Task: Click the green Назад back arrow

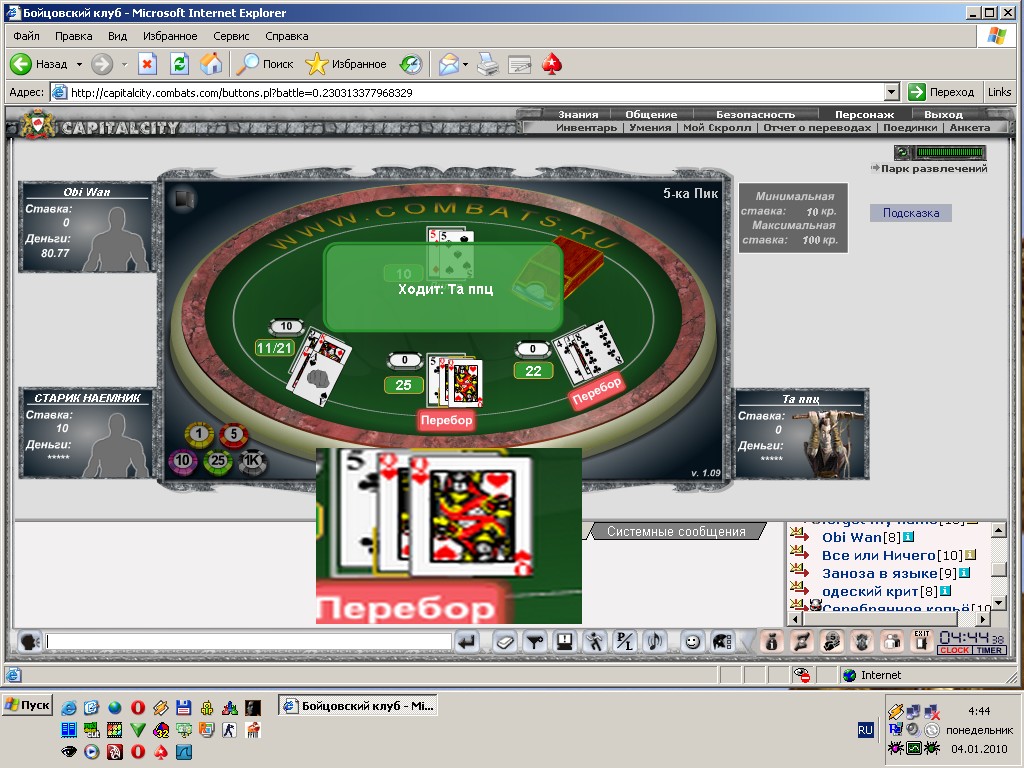Action: pos(21,64)
